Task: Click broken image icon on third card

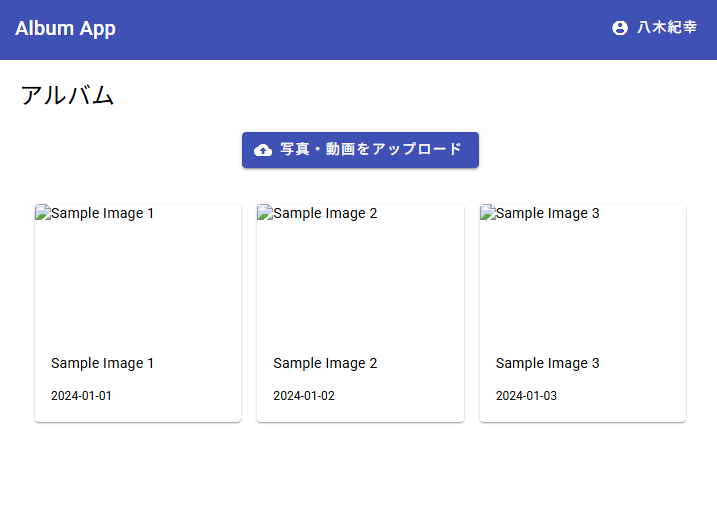Action: click(x=488, y=213)
